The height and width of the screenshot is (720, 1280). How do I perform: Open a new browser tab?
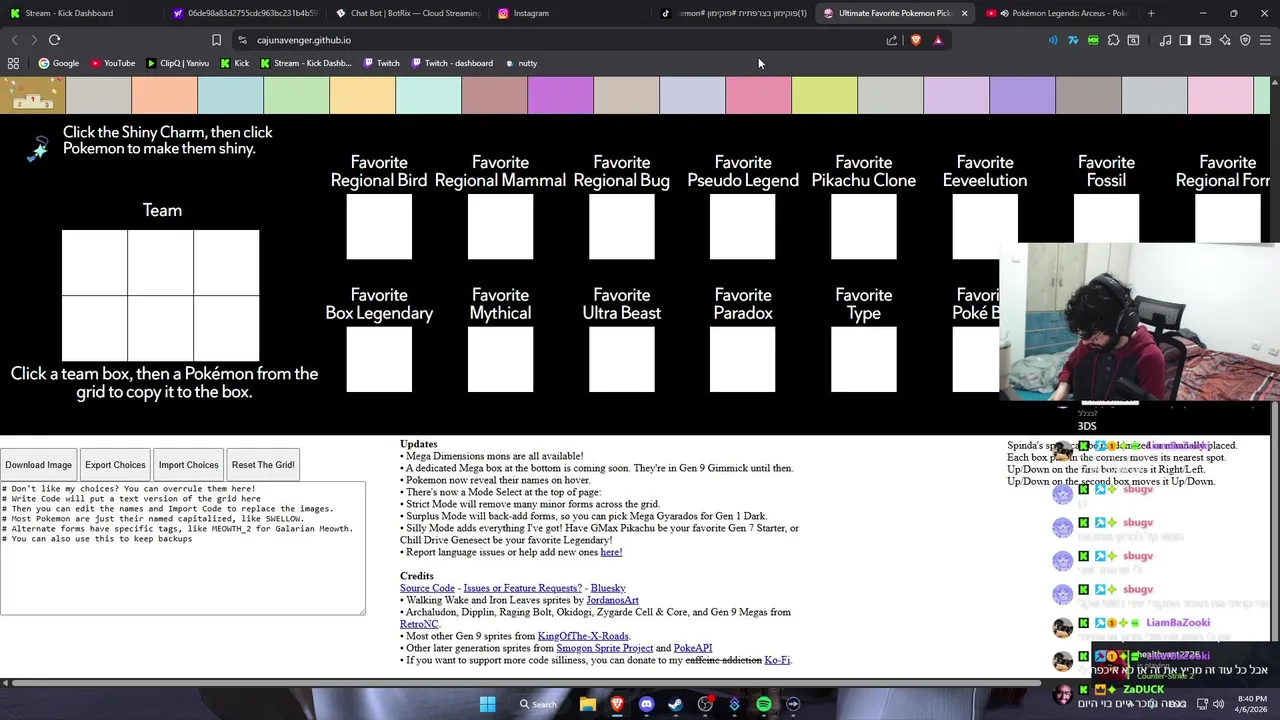pos(1151,13)
